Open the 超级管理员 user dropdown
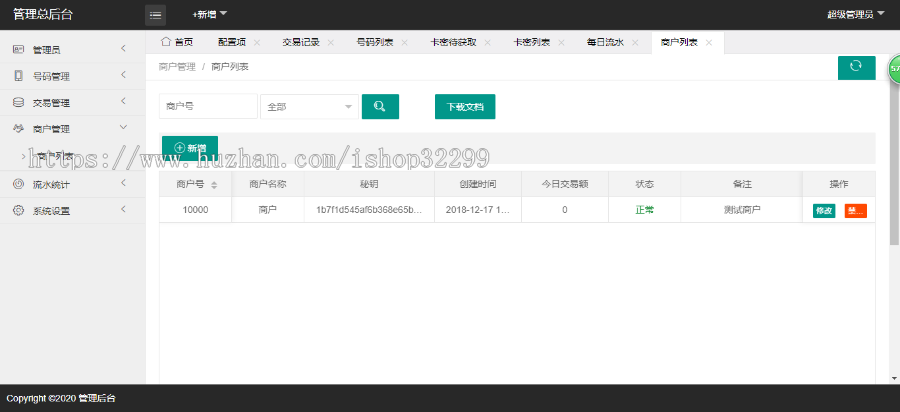The image size is (900, 412). (855, 14)
